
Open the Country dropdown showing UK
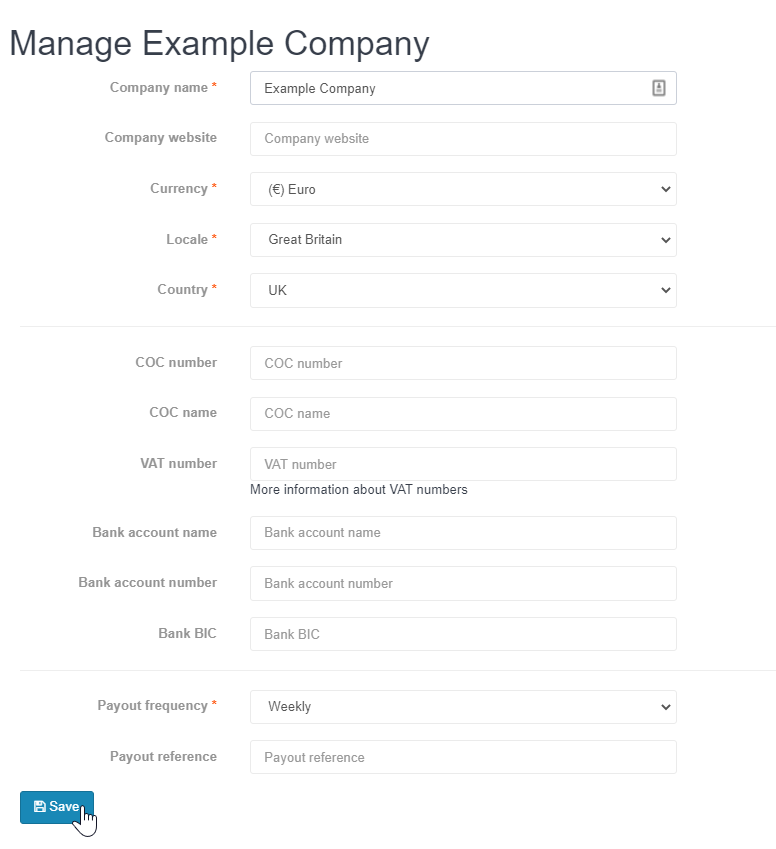click(x=463, y=290)
